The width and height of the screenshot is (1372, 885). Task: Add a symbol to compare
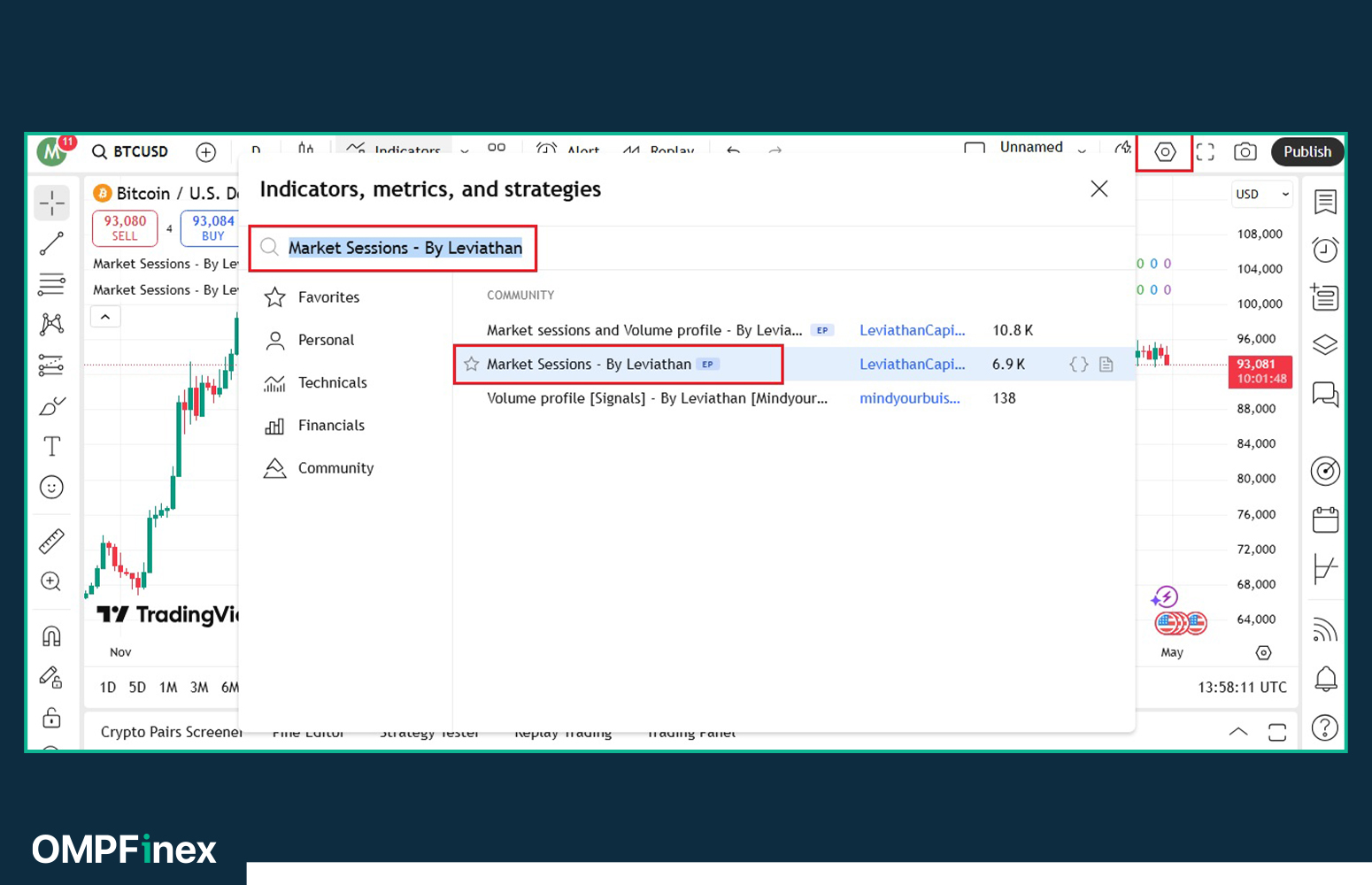(205, 151)
